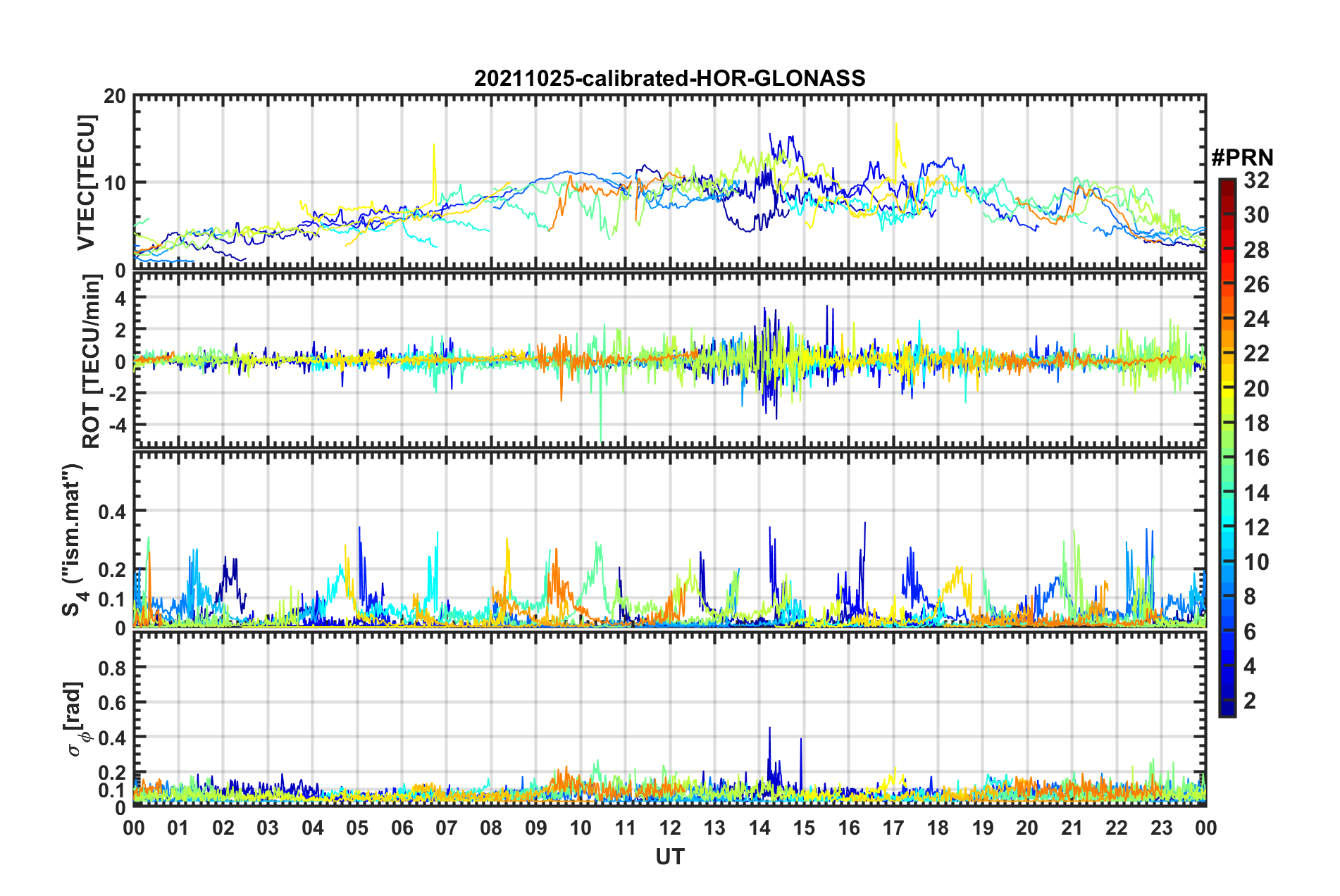Click the ROT axis tick label "-4"

117,425
